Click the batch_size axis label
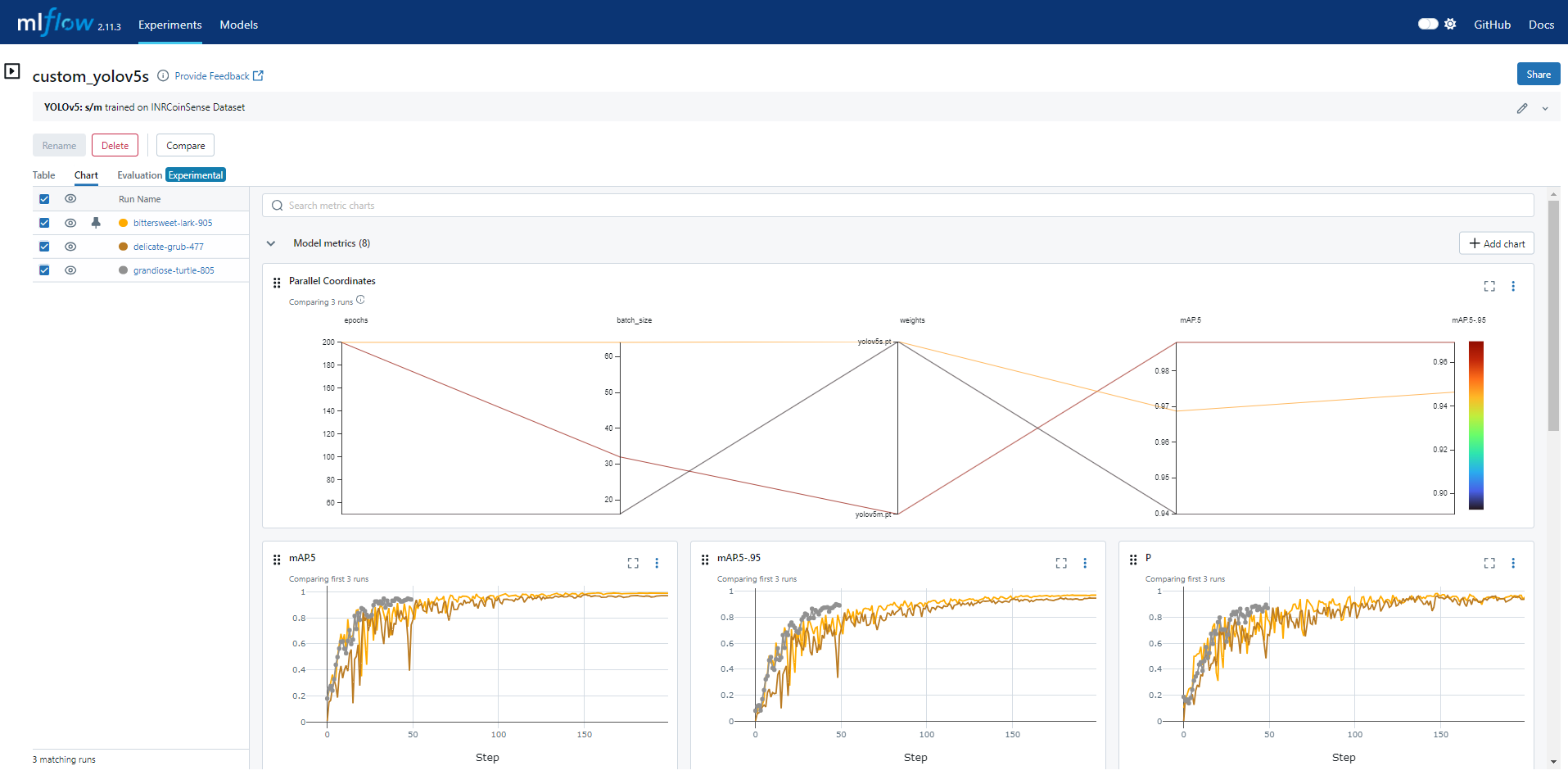 (x=634, y=320)
